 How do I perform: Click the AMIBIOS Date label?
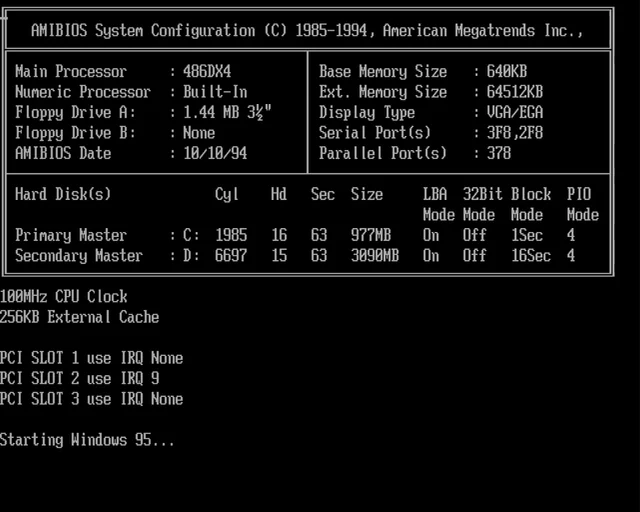[x=63, y=154]
